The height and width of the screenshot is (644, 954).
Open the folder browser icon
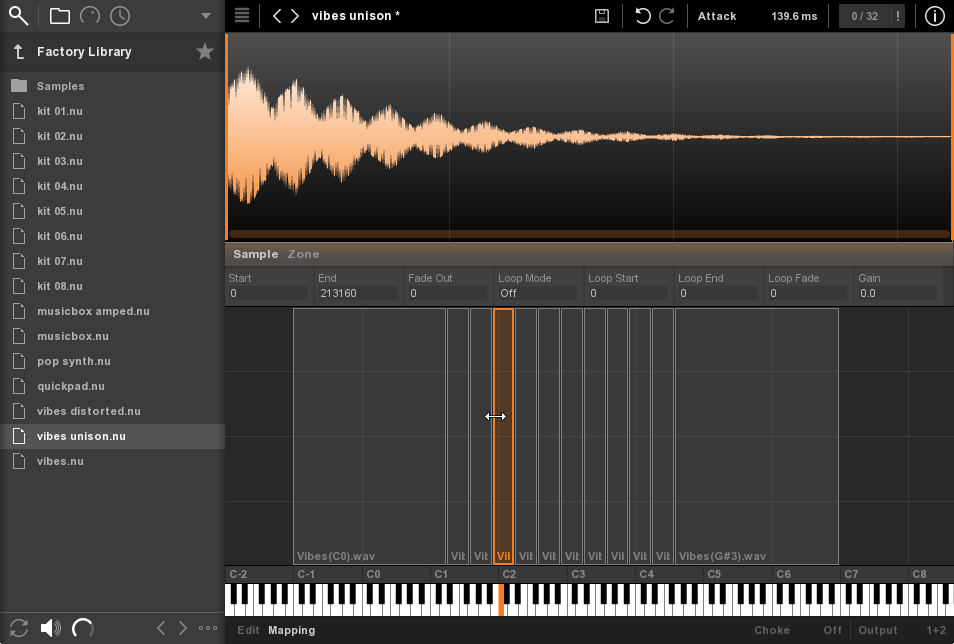60,15
